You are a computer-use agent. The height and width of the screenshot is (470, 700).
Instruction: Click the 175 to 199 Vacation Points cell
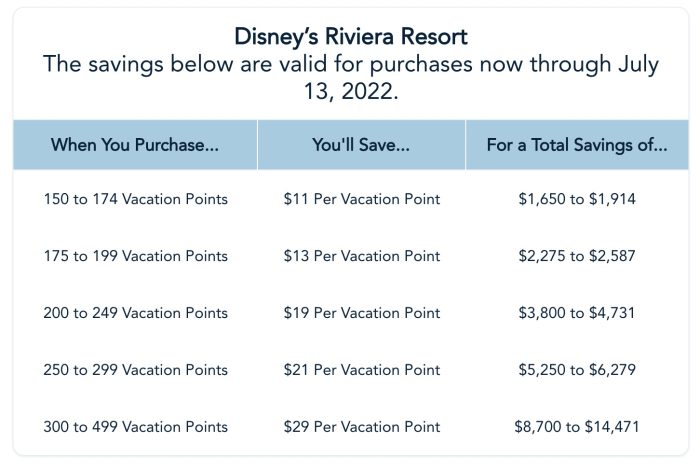pyautogui.click(x=135, y=256)
